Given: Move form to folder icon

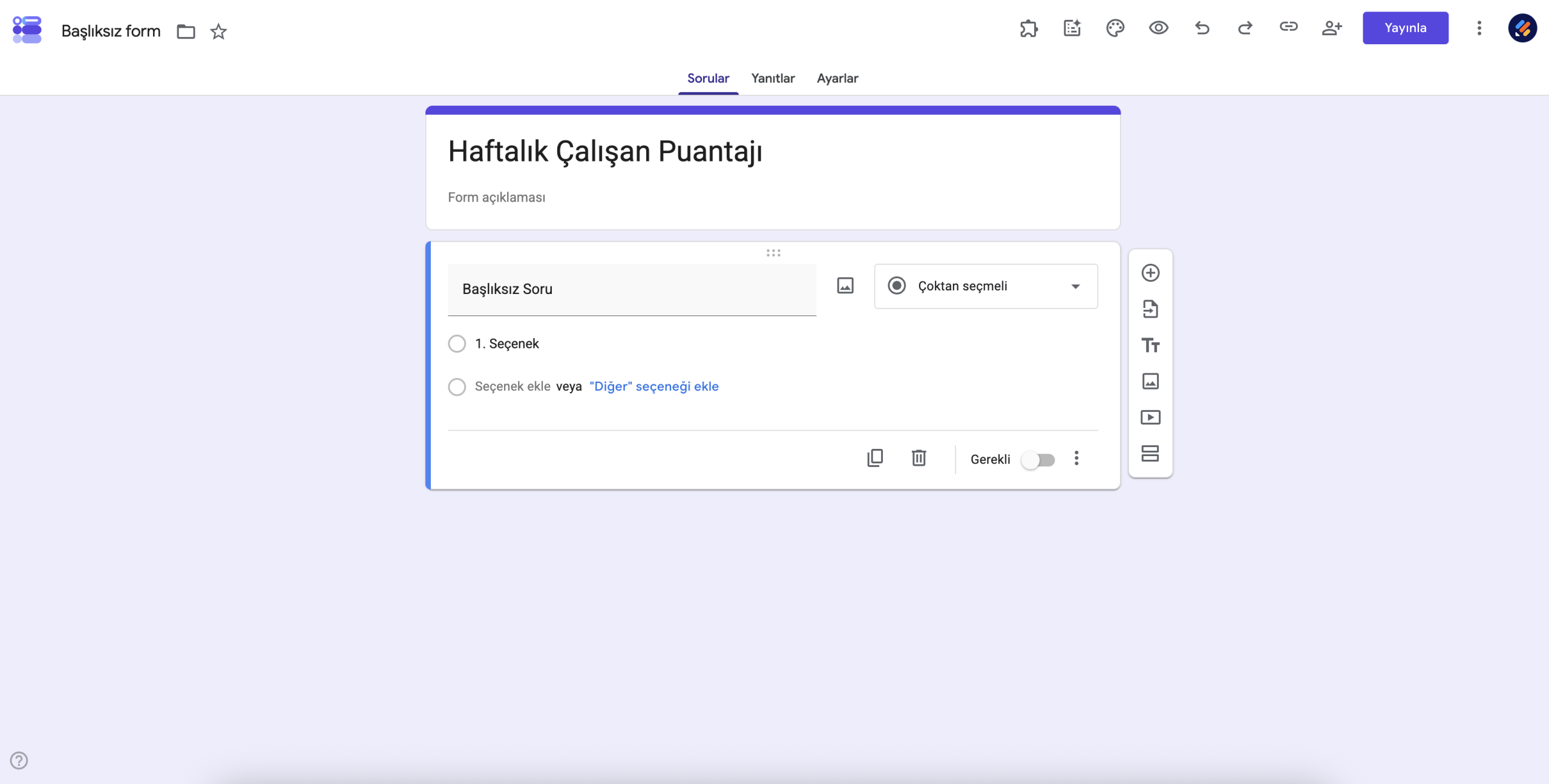Looking at the screenshot, I should tap(186, 31).
